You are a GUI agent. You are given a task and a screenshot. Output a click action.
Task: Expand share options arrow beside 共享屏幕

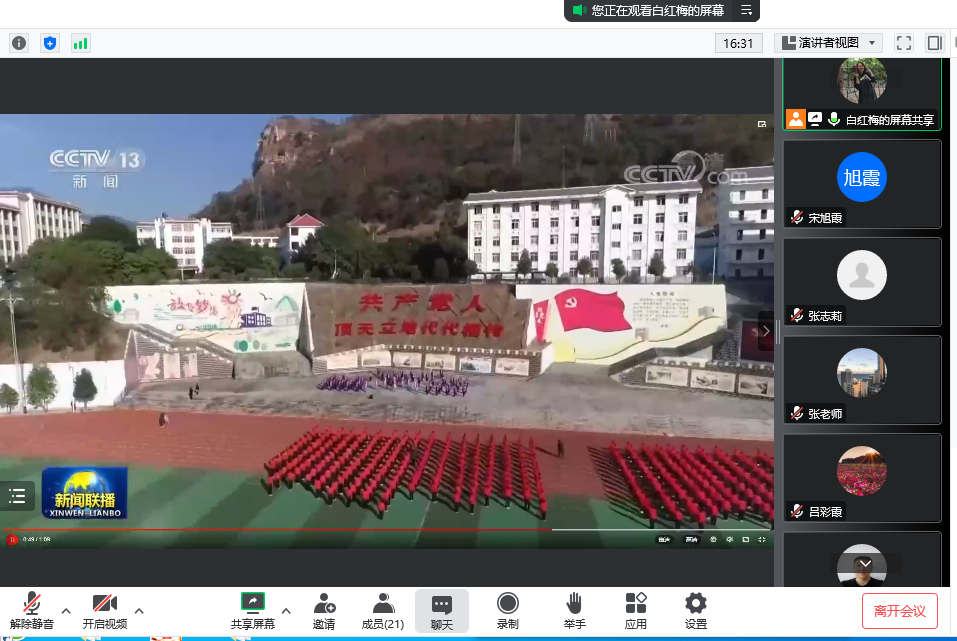(x=286, y=610)
